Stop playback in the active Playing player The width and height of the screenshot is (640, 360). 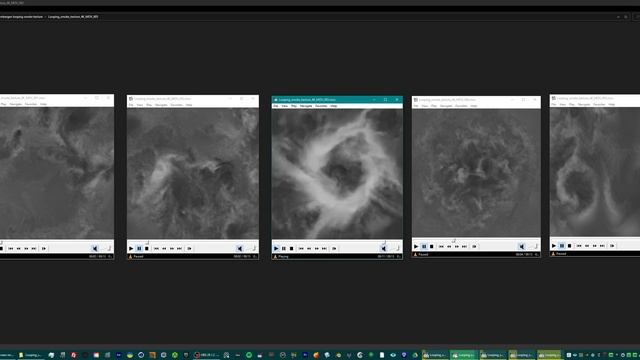[291, 248]
